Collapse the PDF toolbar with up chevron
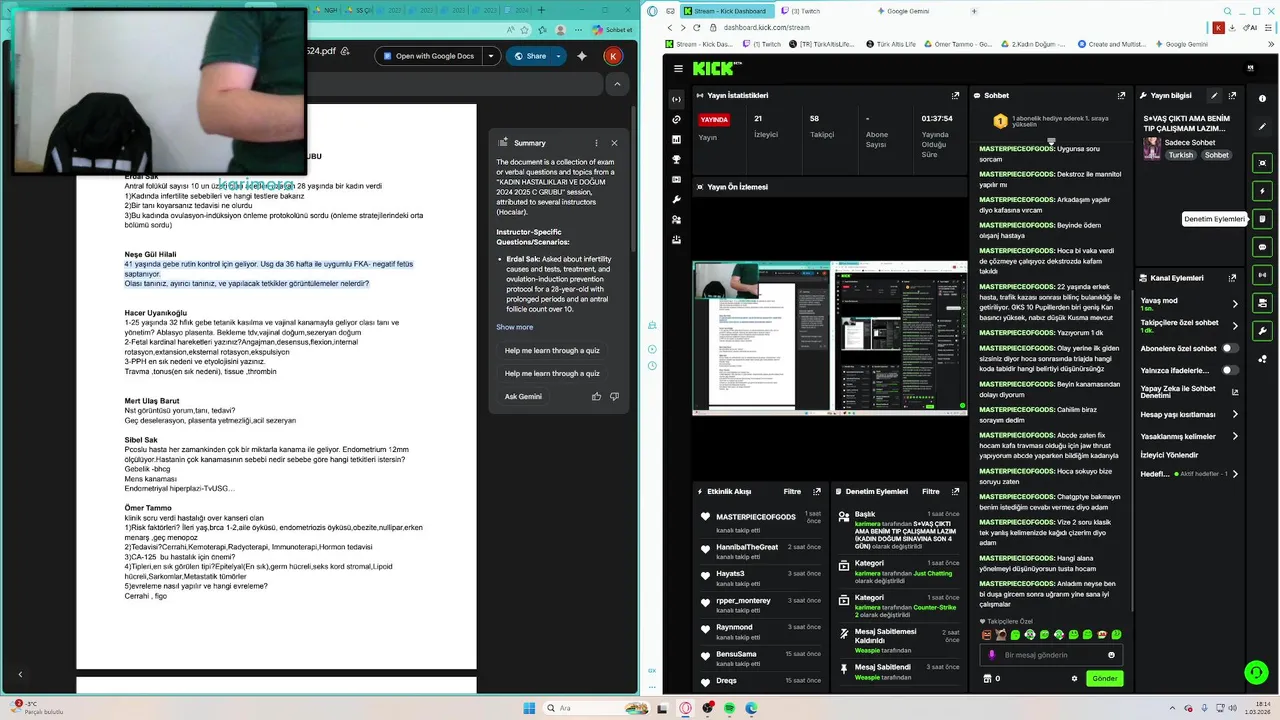The image size is (1280, 720). 617,85
